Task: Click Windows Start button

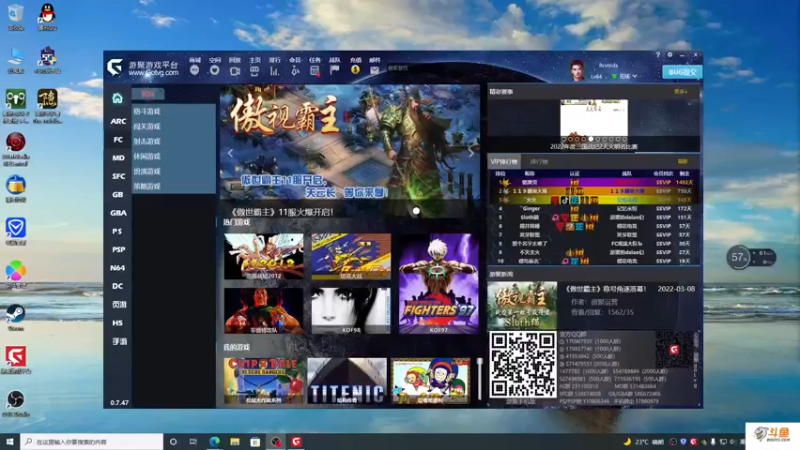Action: (10, 442)
